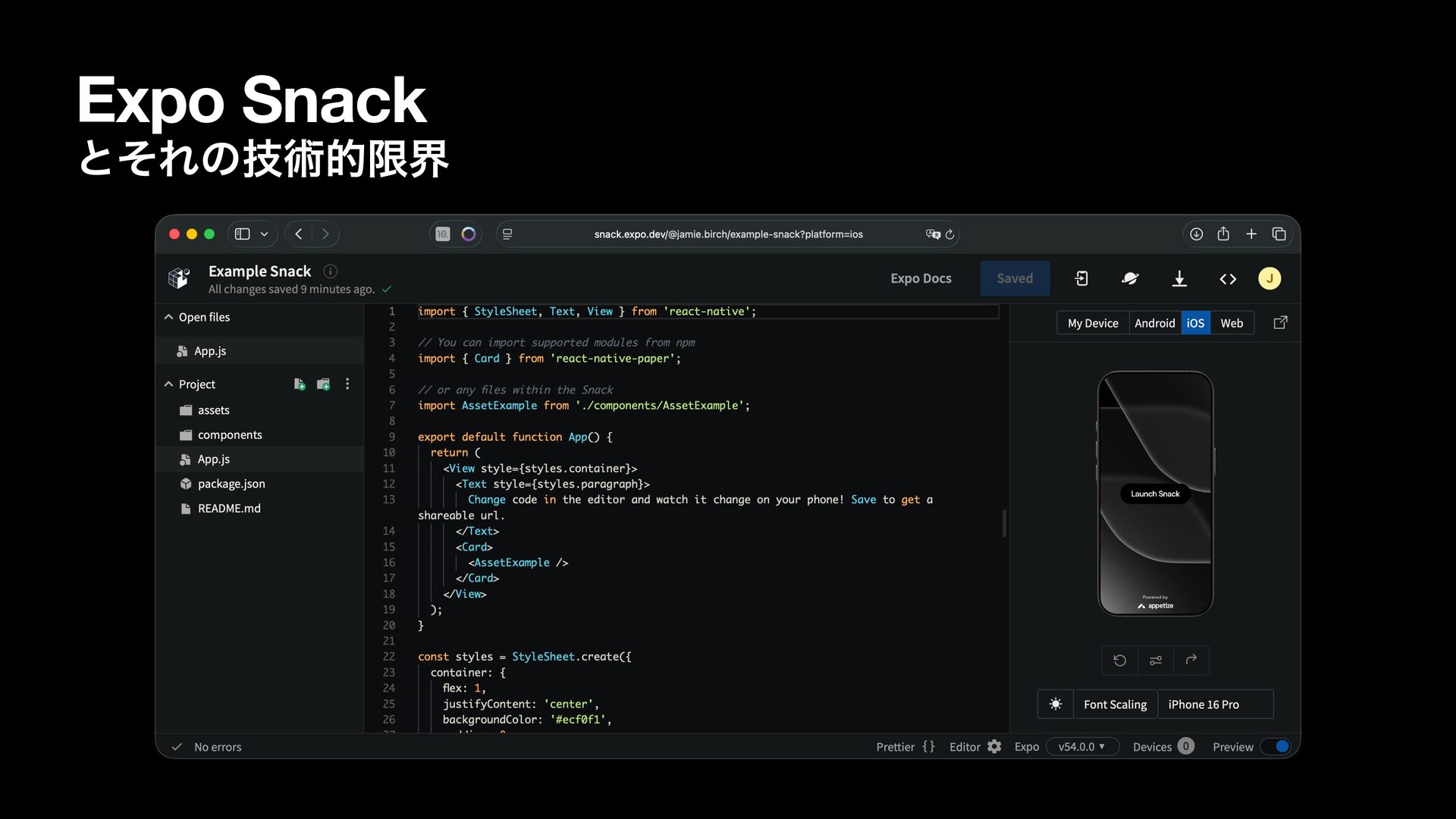Click the reload device icon below phone

[1120, 661]
